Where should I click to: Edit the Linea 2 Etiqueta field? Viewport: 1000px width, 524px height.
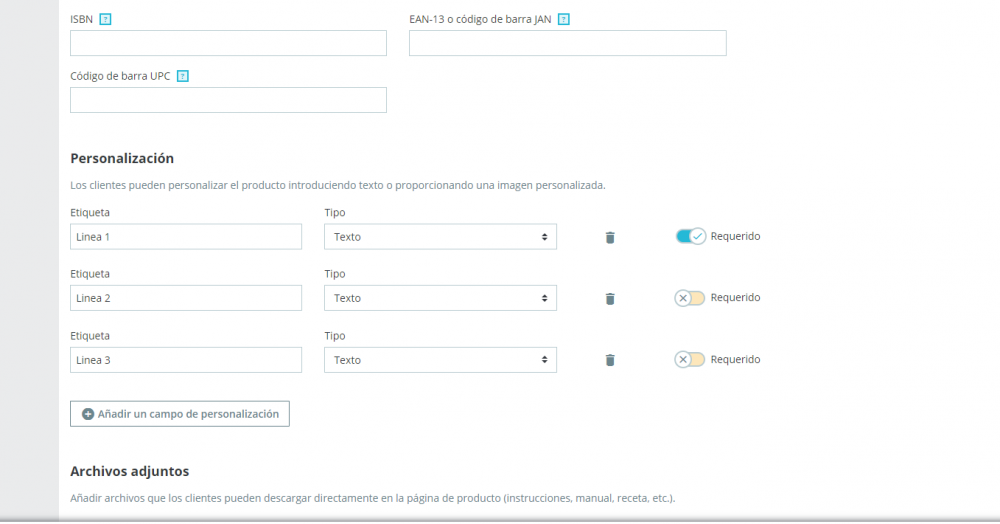[x=186, y=298]
